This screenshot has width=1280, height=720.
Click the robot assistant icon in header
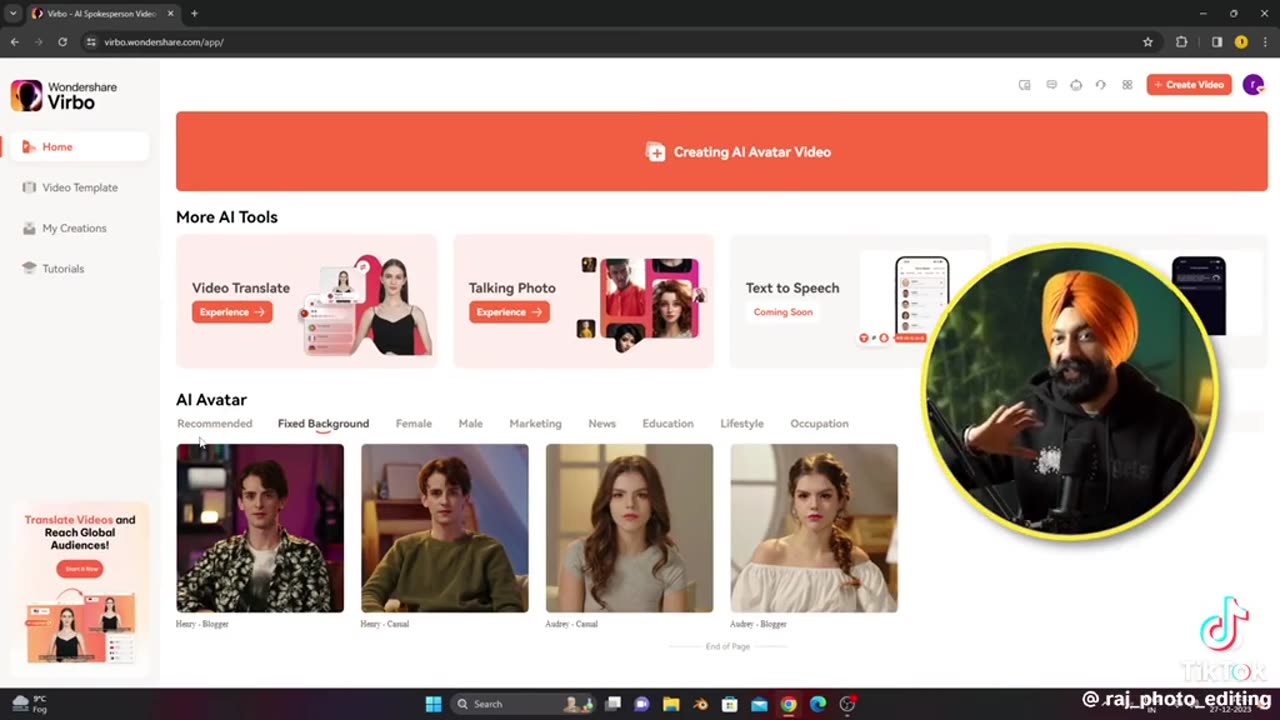pos(1076,85)
